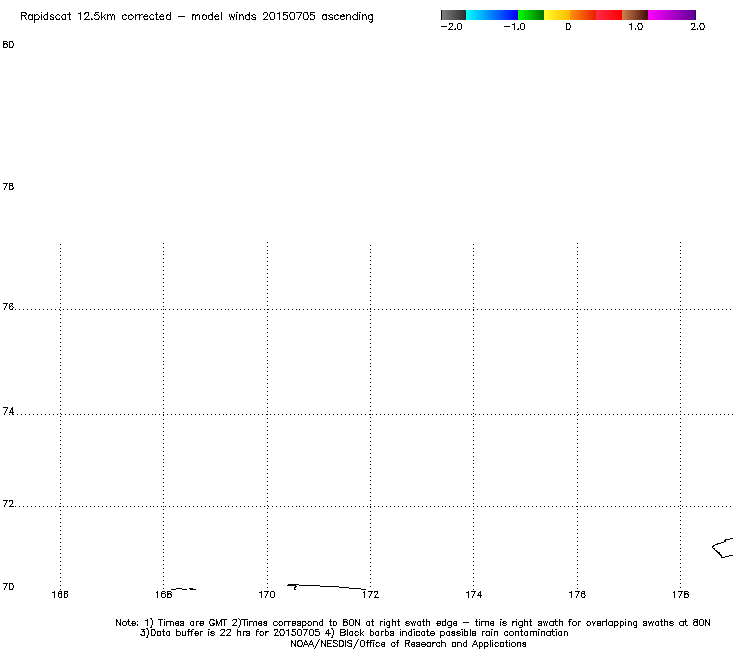The width and height of the screenshot is (740, 650).
Task: Click the note about data buffer 22 hrs
Action: tap(354, 633)
